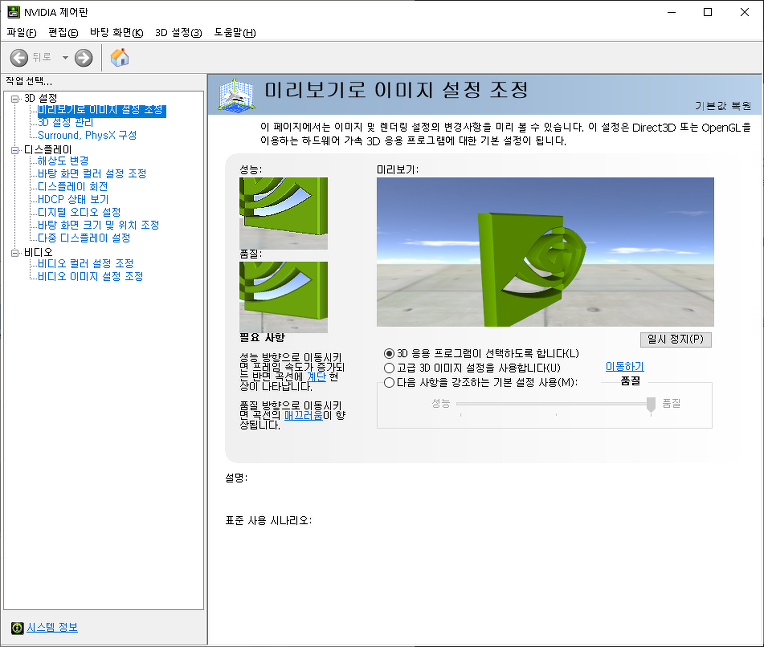
Task: Open 다중 디스플레이 설정 tree item
Action: pyautogui.click(x=84, y=238)
